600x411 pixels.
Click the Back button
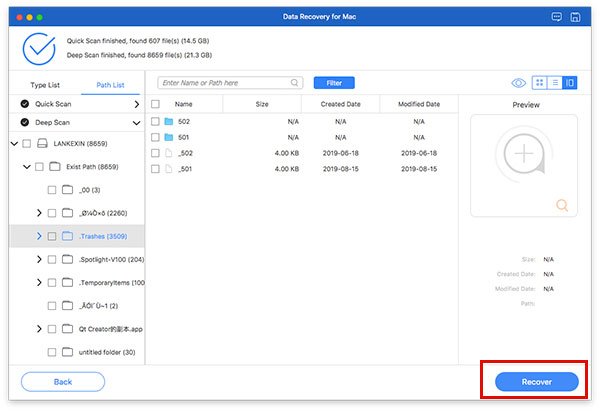pos(63,382)
